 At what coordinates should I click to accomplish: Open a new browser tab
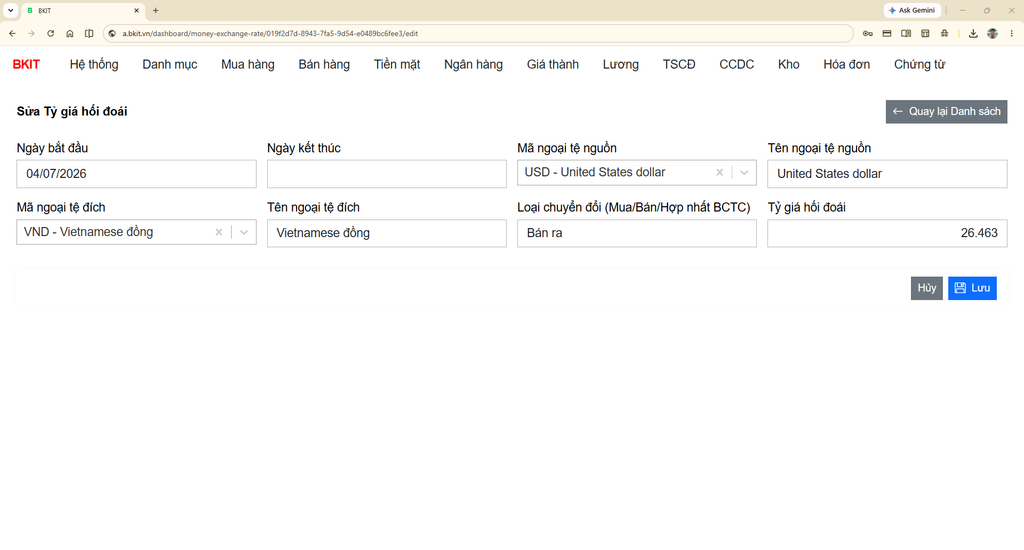[155, 10]
